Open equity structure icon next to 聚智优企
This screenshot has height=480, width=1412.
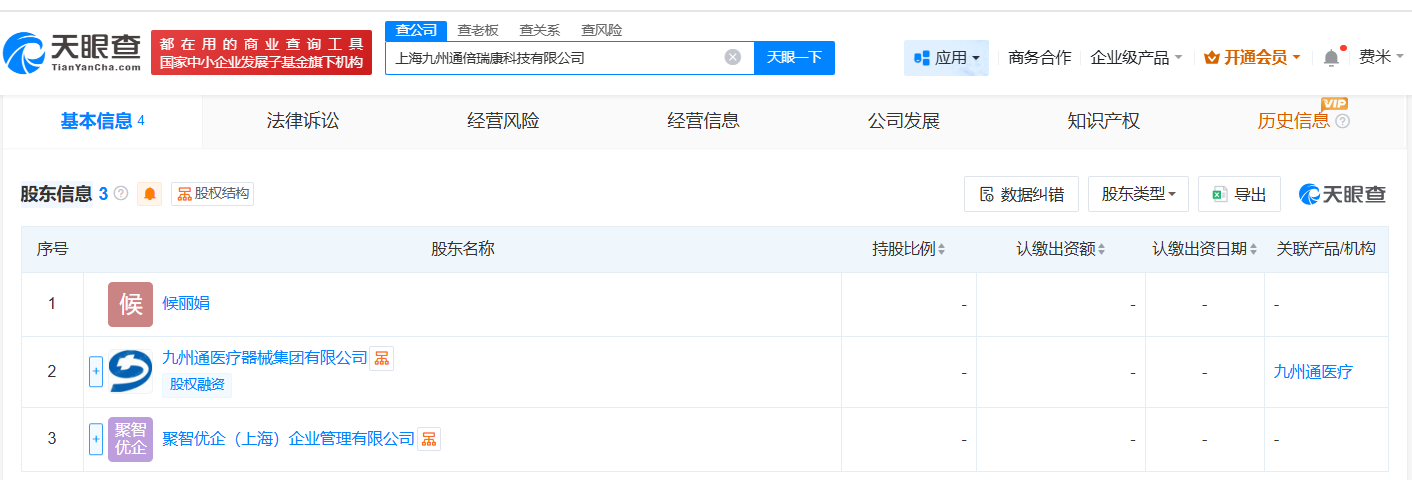click(428, 438)
